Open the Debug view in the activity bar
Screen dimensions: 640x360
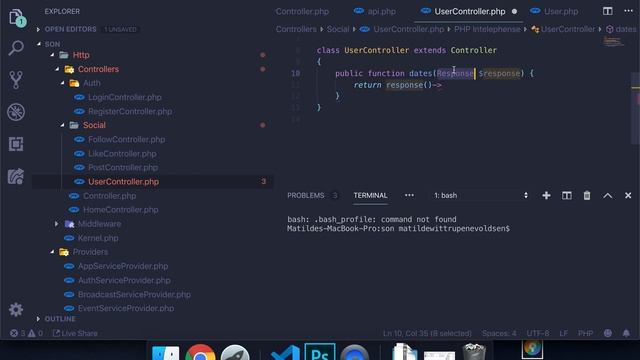click(16, 112)
